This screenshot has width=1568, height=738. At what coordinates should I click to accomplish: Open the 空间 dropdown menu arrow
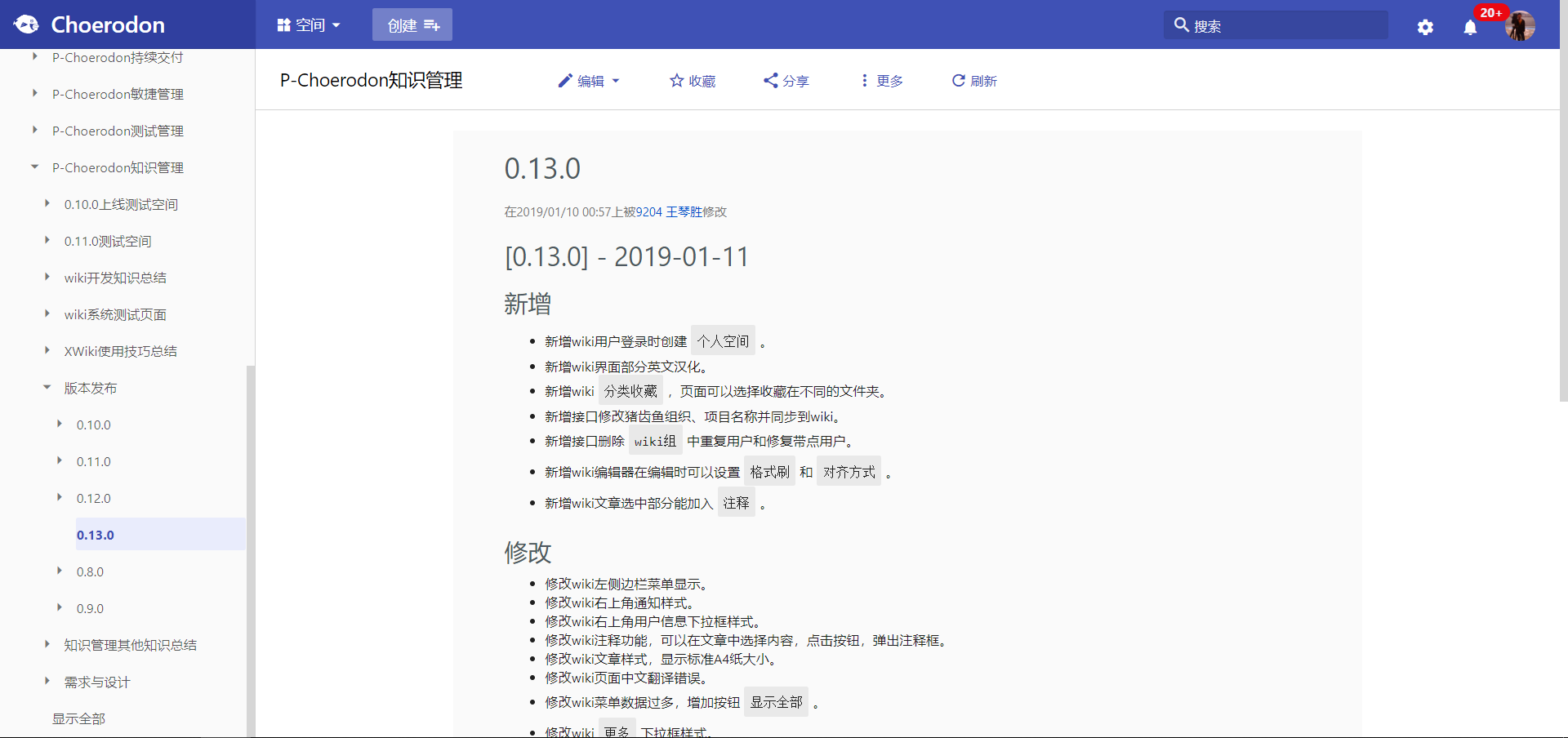(x=336, y=25)
